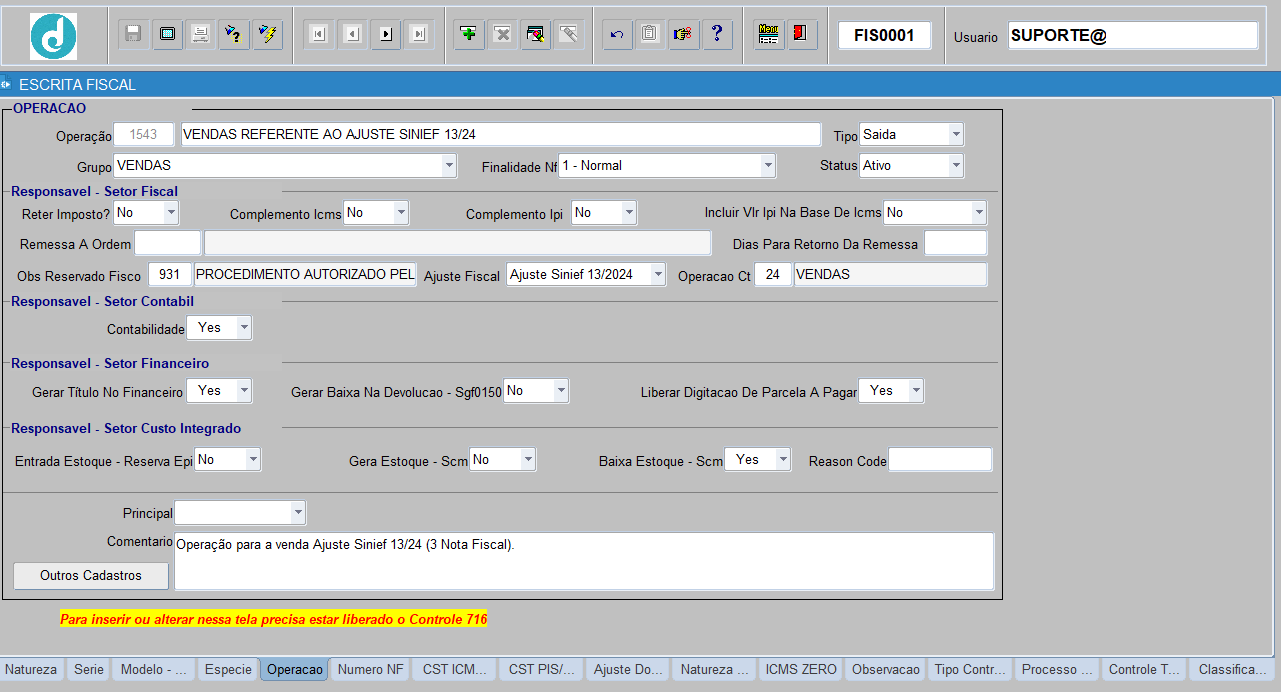Execute query with flashlight lightning icon
This screenshot has width=1281, height=692.
(267, 34)
